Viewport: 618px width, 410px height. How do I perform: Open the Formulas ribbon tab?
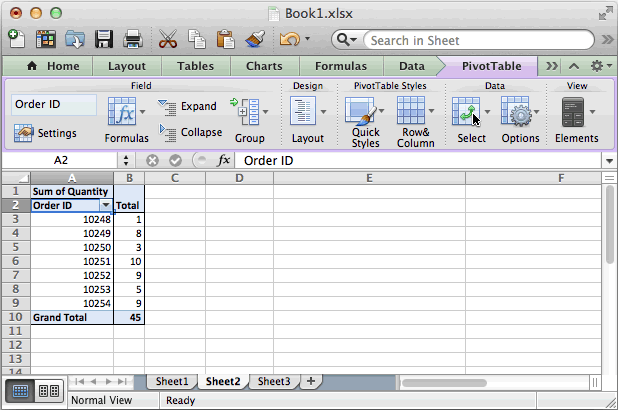coord(341,66)
